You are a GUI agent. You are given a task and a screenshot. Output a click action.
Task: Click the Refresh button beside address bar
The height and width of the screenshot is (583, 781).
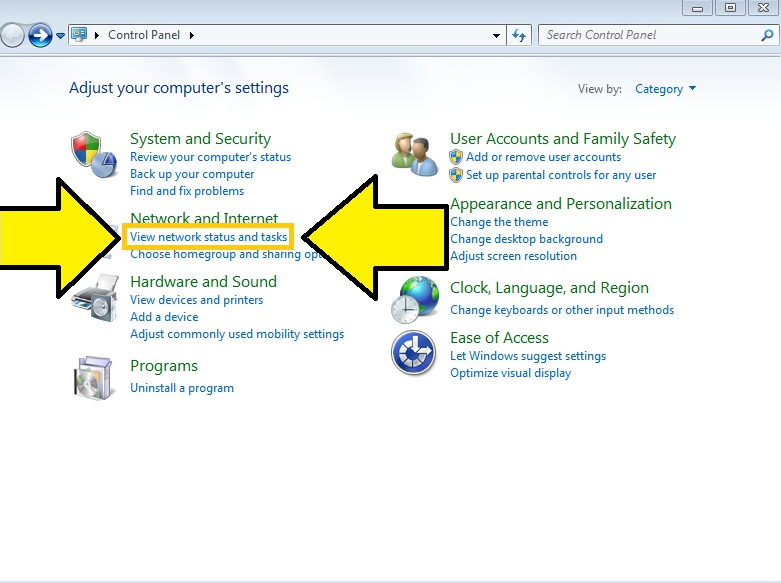[x=519, y=35]
